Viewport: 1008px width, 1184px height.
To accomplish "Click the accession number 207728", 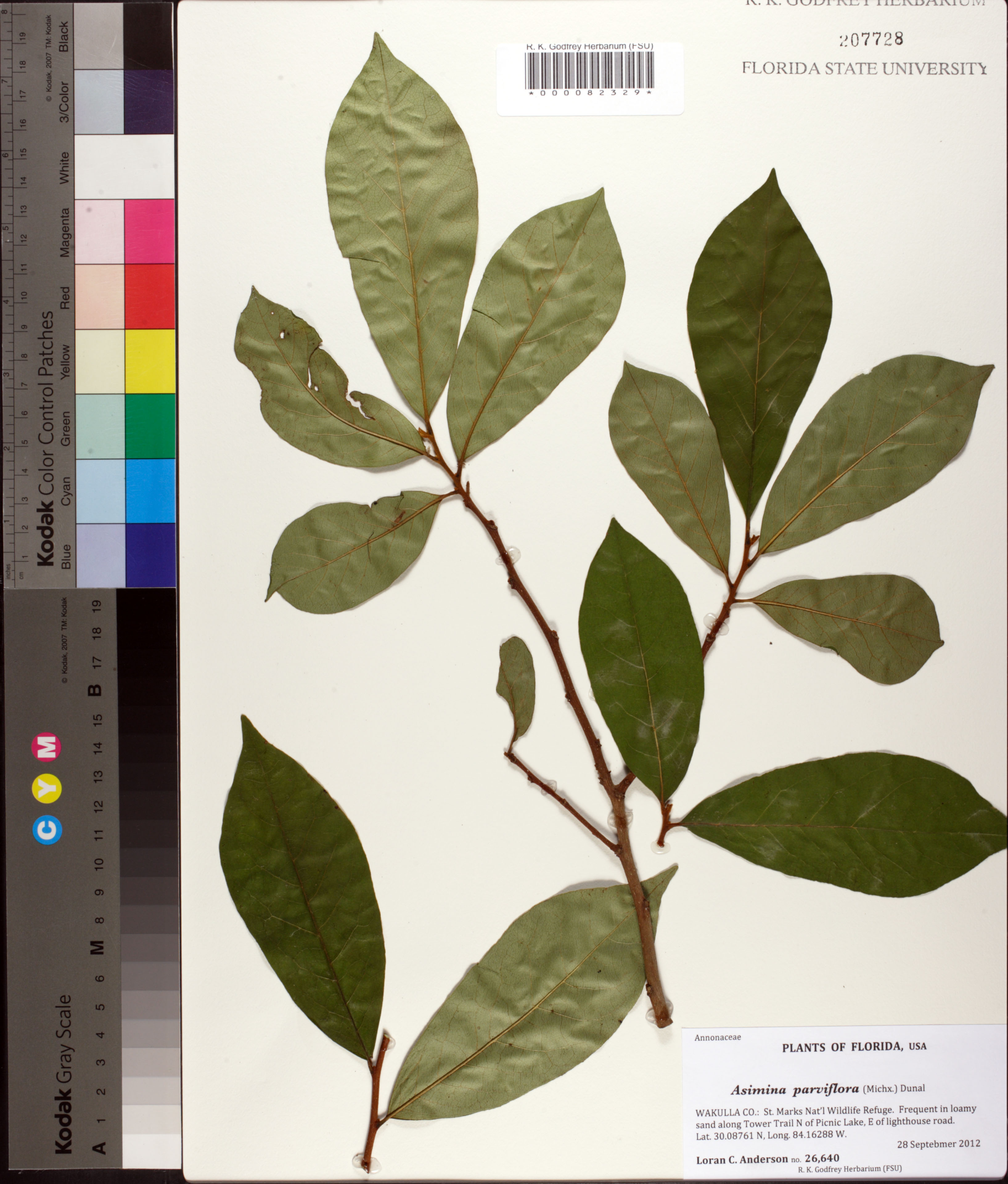I will (871, 39).
